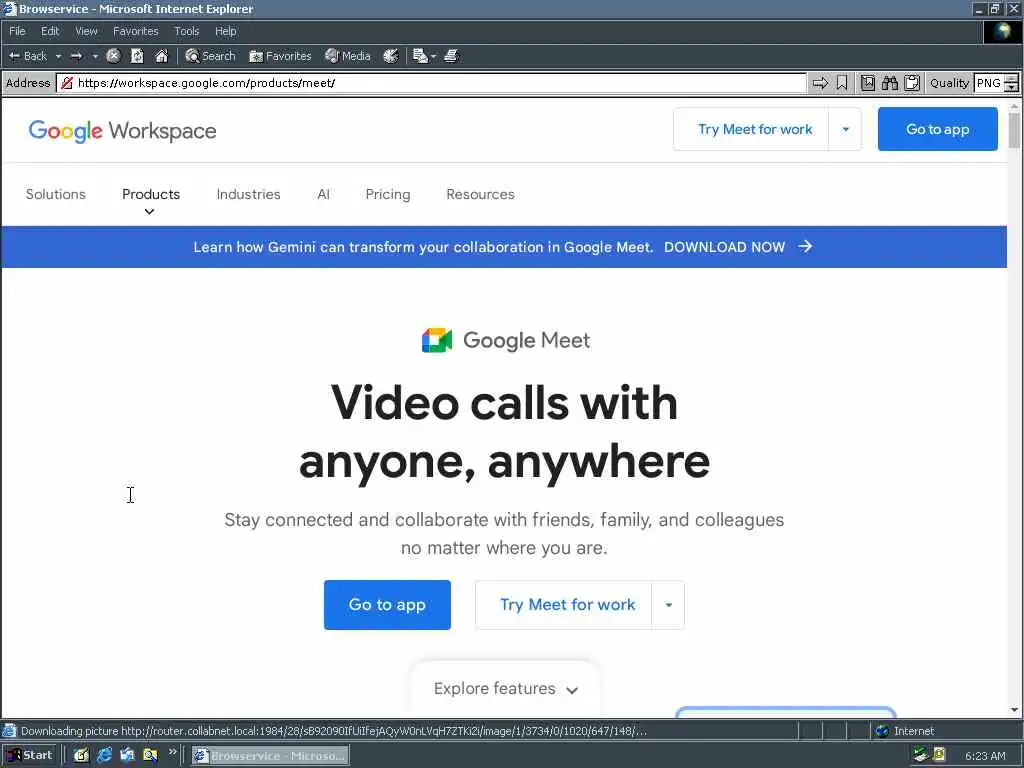
Task: Open the Help menu
Action: pyautogui.click(x=225, y=31)
